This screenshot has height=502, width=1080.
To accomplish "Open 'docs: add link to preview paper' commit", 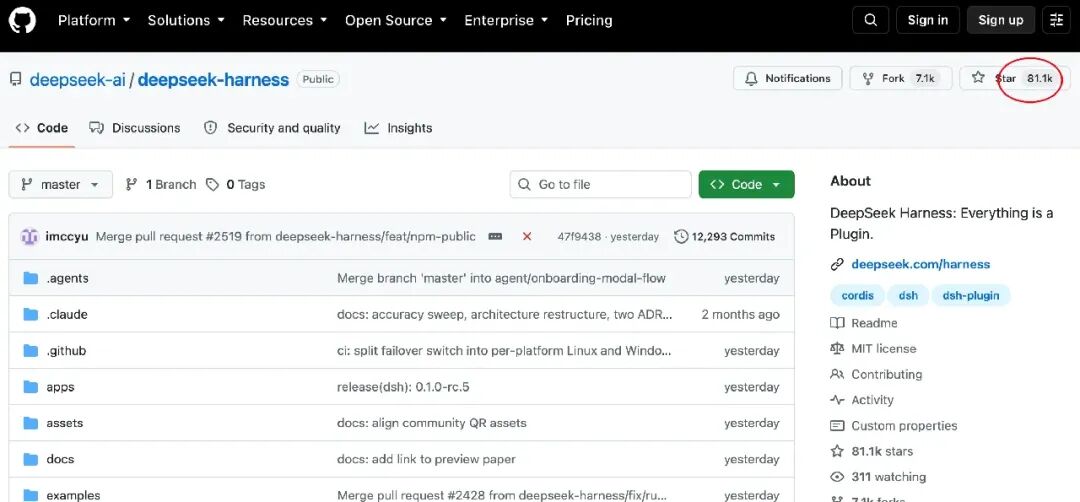I will [x=426, y=459].
